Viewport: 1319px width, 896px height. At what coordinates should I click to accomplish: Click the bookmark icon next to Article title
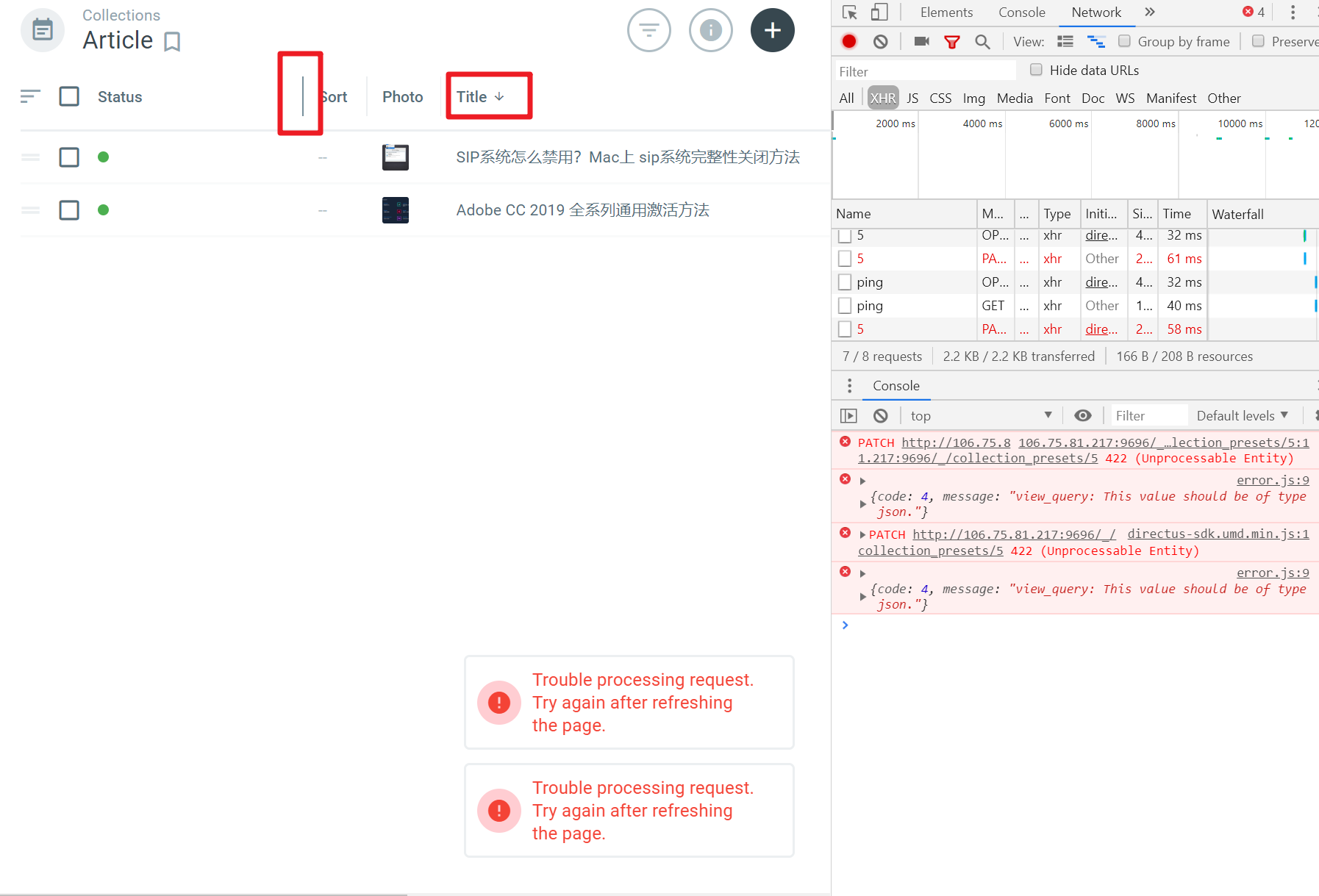click(x=173, y=42)
